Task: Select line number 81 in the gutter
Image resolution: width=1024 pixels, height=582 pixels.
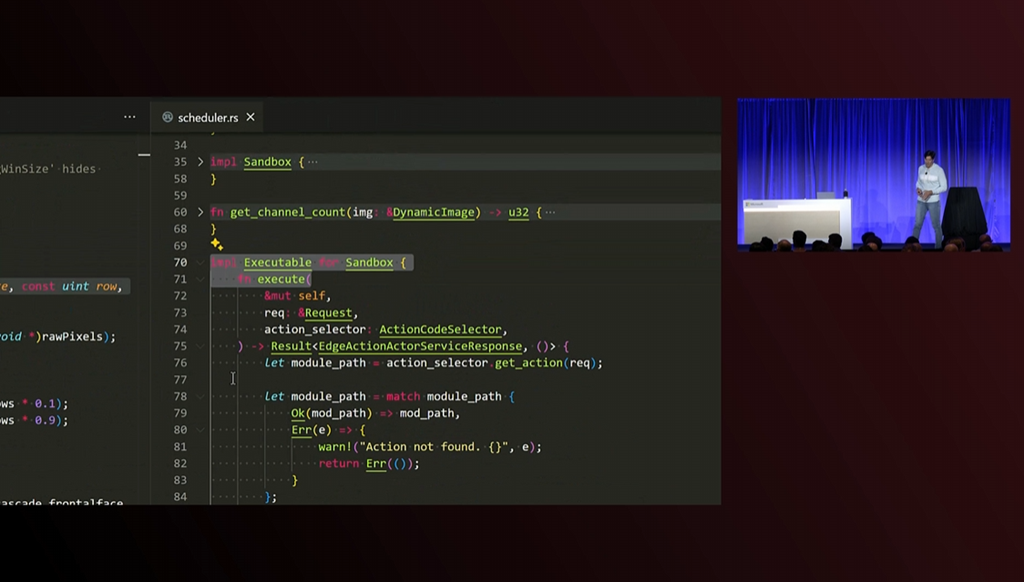Action: click(x=180, y=446)
